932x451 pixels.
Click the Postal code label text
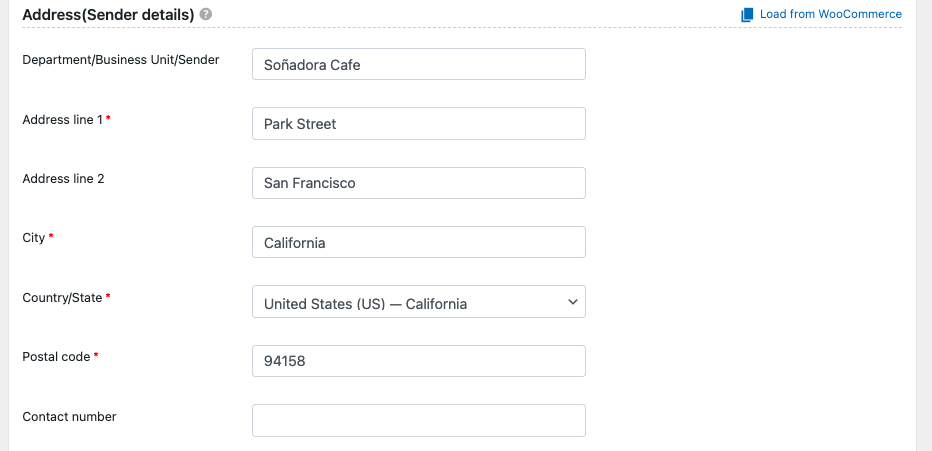click(x=56, y=357)
